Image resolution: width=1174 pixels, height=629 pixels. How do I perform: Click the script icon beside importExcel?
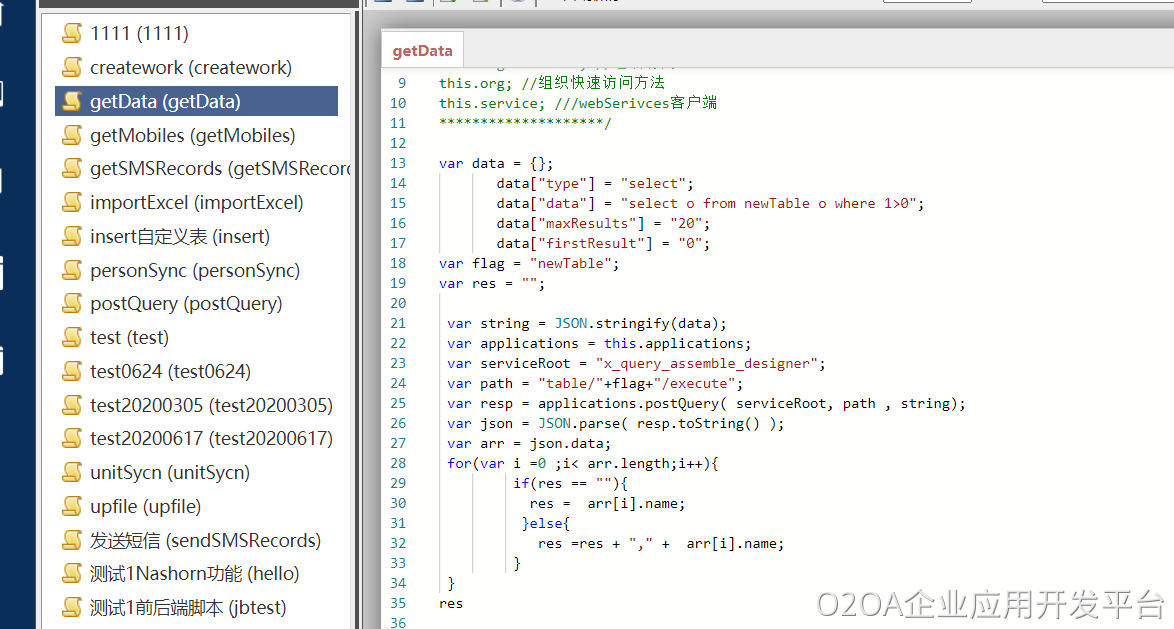[x=71, y=203]
